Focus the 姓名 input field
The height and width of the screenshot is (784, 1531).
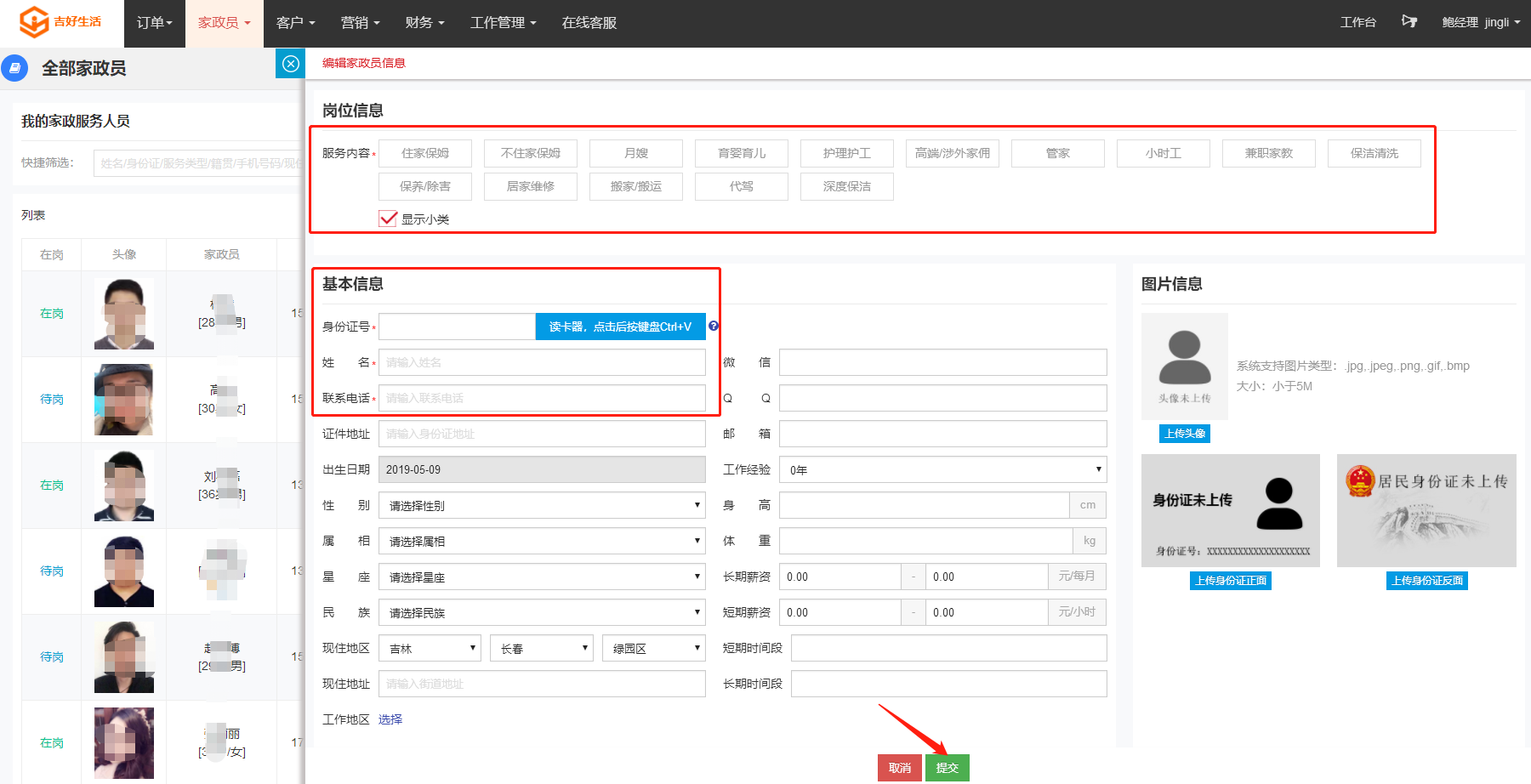pos(542,362)
